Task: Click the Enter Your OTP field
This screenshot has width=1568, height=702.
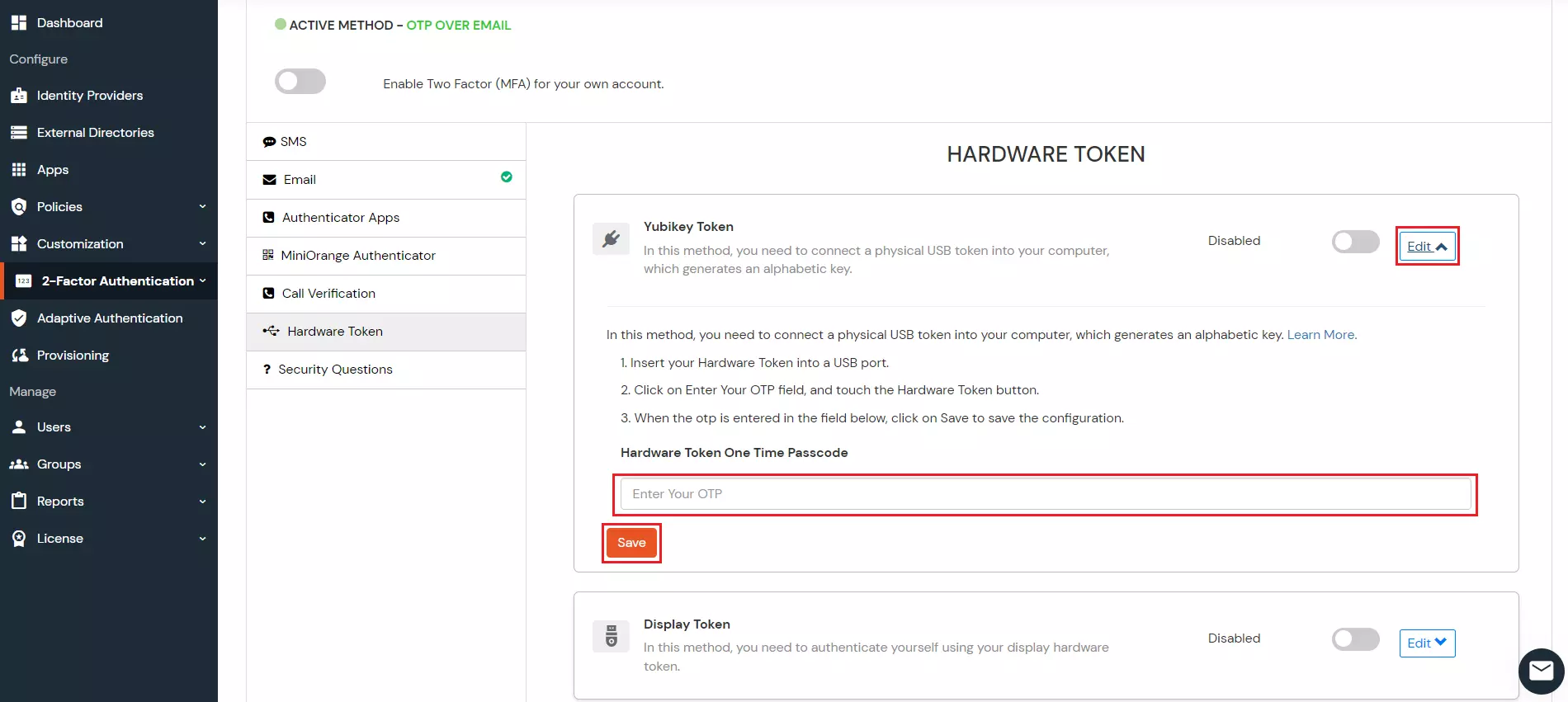Action: [1046, 494]
